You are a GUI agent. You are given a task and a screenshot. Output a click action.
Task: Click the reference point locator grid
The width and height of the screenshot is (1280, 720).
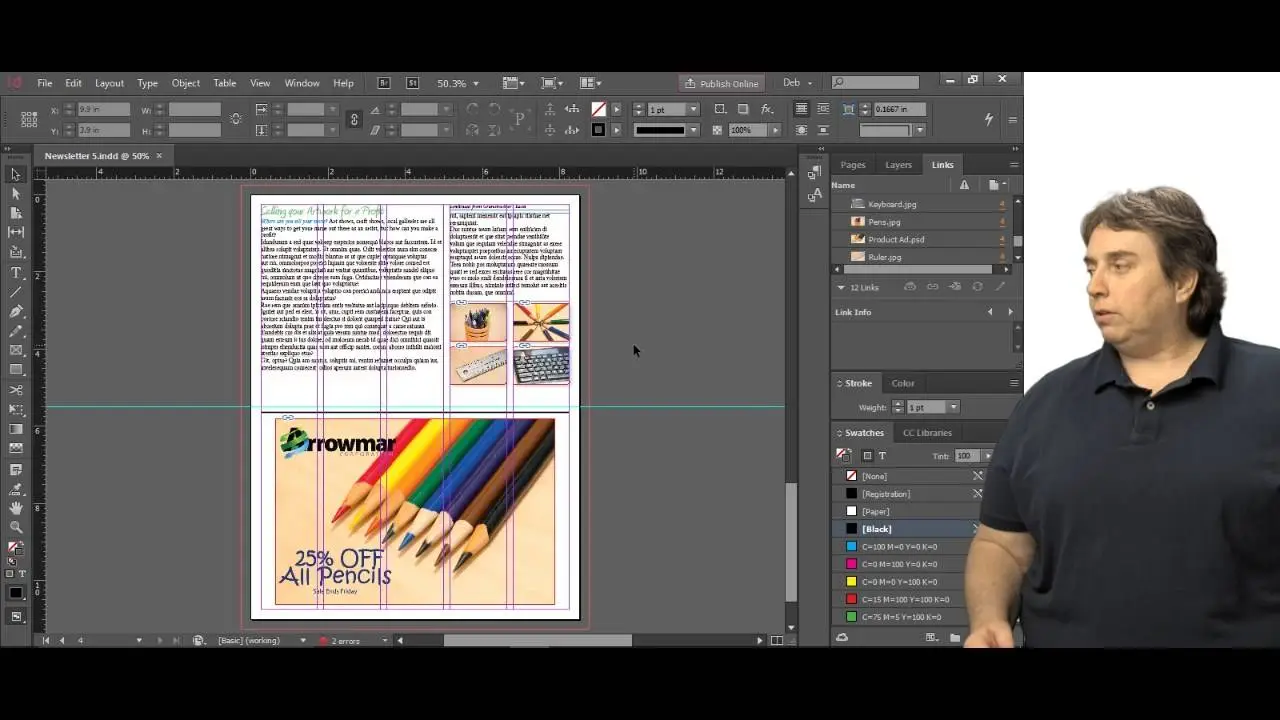coord(31,119)
